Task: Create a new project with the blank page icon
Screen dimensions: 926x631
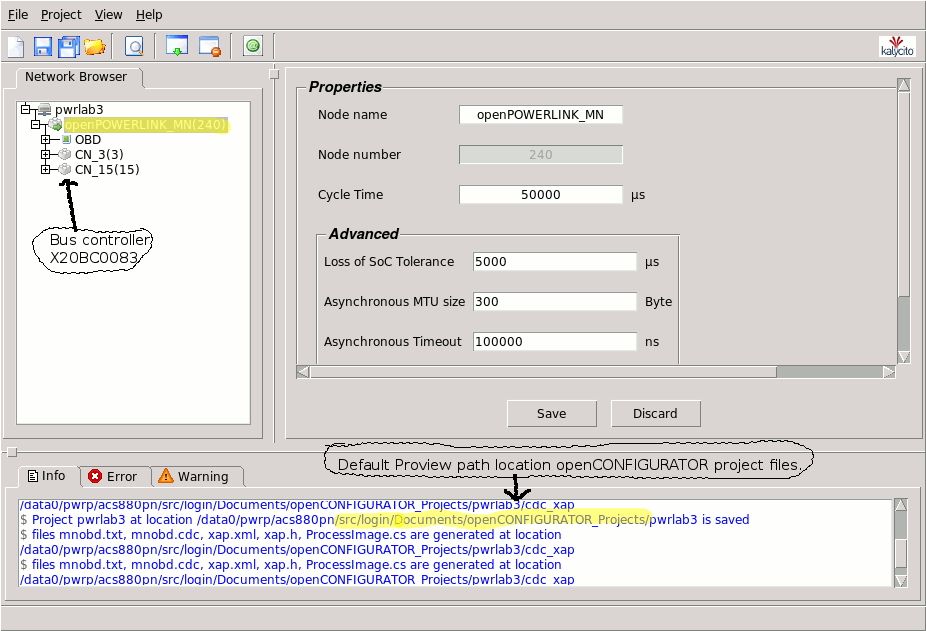Action: (16, 46)
